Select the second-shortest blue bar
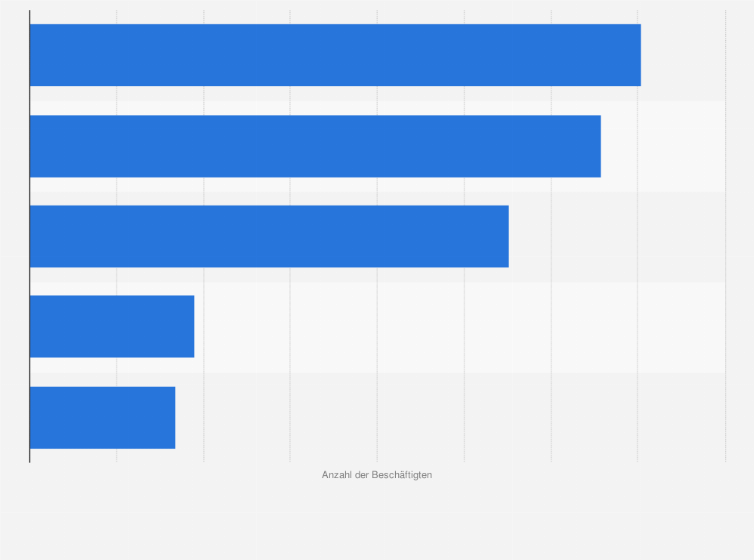The height and width of the screenshot is (560, 754). pos(112,326)
